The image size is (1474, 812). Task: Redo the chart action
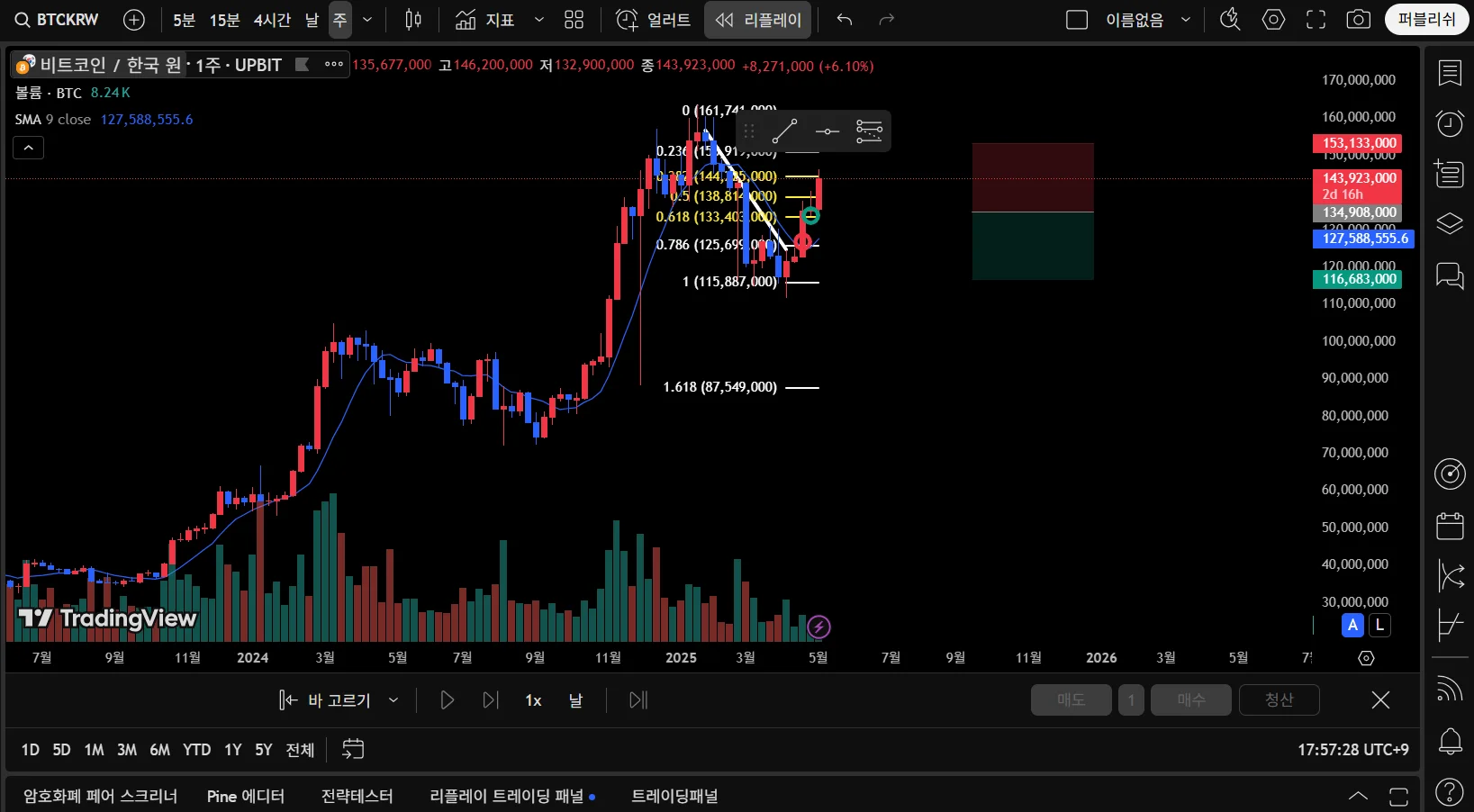click(886, 20)
